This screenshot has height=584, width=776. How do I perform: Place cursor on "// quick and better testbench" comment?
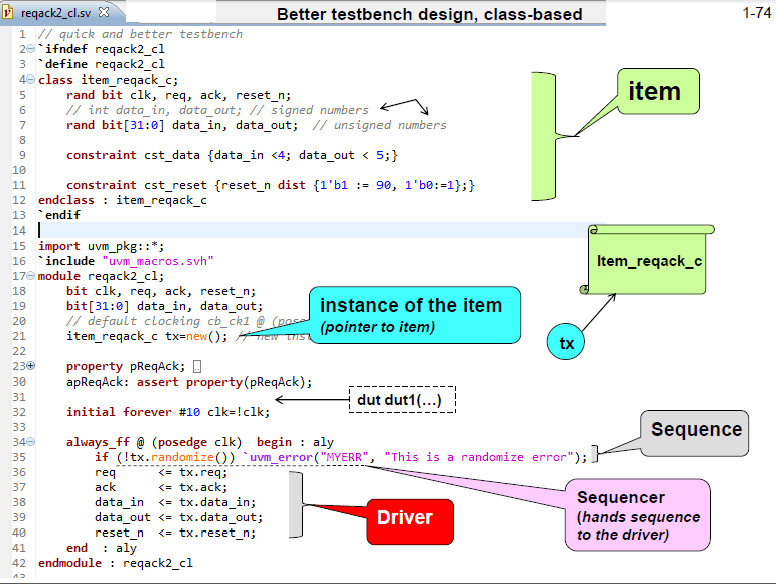(x=141, y=34)
